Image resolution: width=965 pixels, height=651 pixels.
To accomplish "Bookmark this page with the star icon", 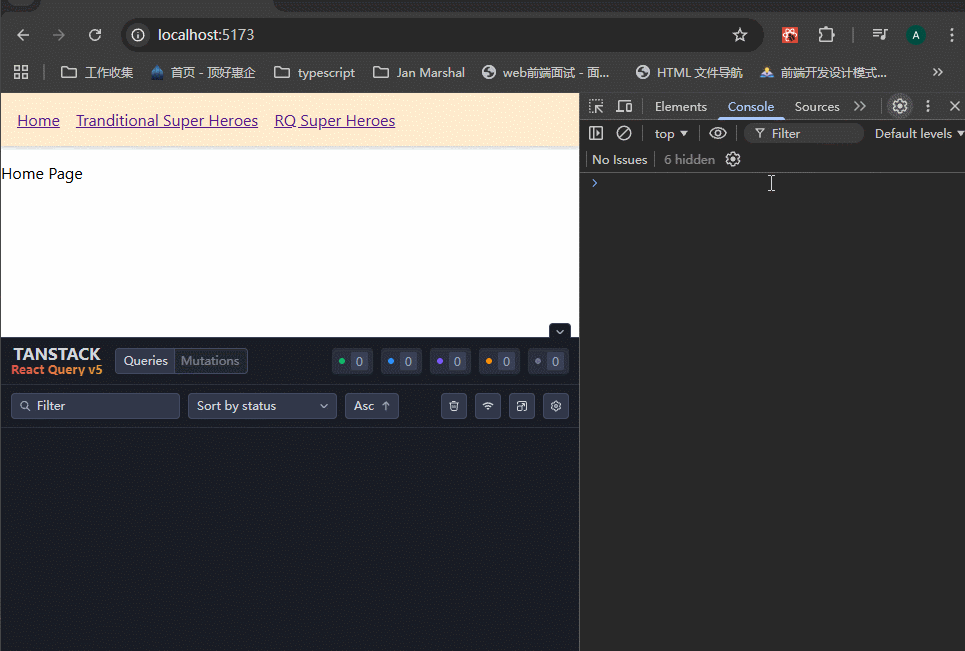I will pos(740,35).
